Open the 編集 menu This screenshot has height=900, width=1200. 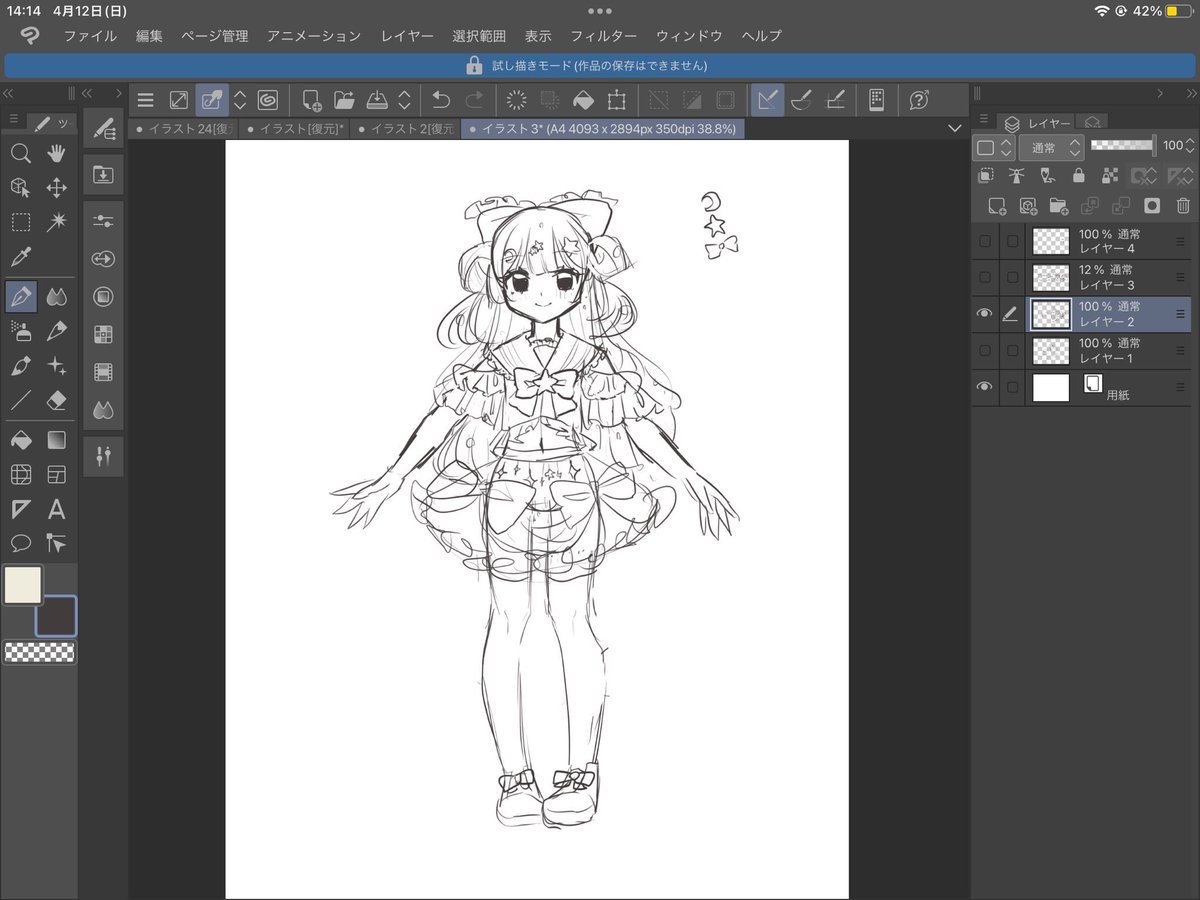149,36
